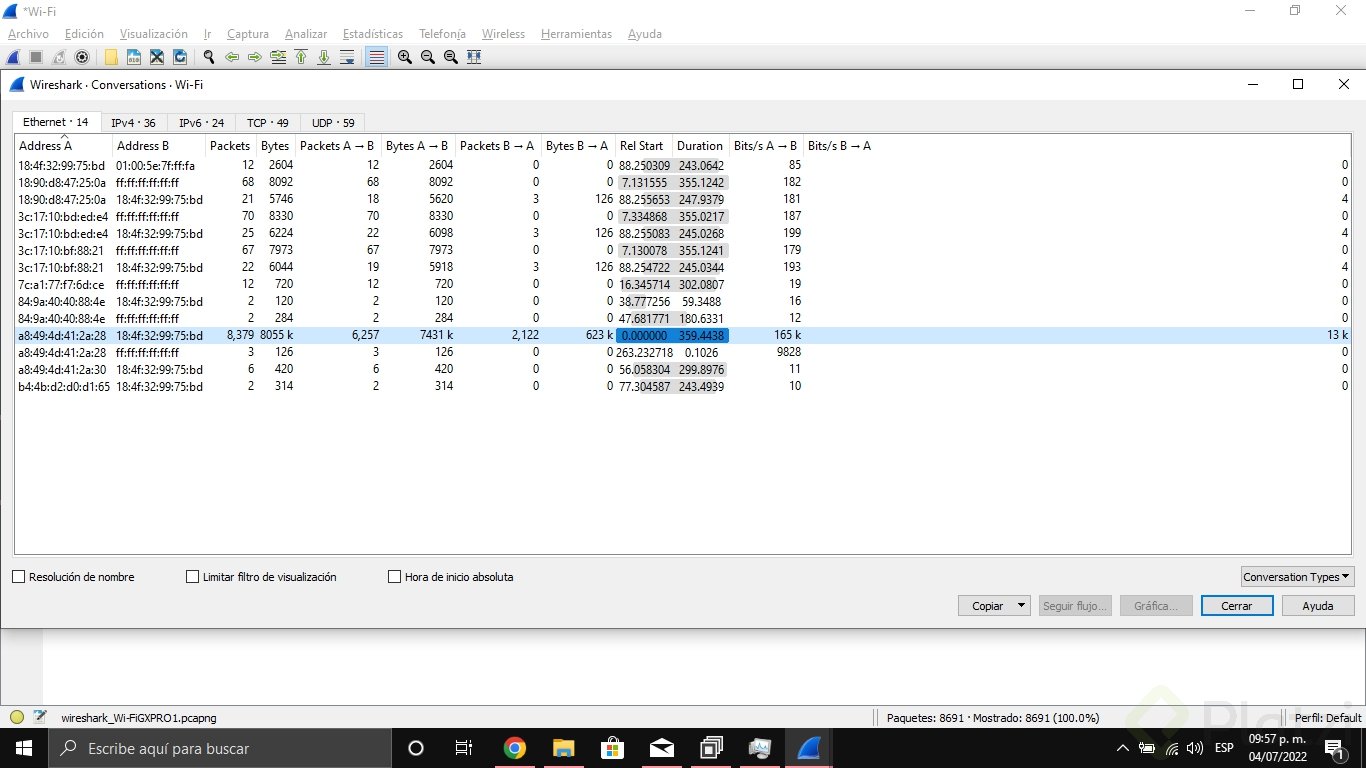The image size is (1366, 768).
Task: Open expert information from the yellow status circle
Action: pyautogui.click(x=17, y=717)
